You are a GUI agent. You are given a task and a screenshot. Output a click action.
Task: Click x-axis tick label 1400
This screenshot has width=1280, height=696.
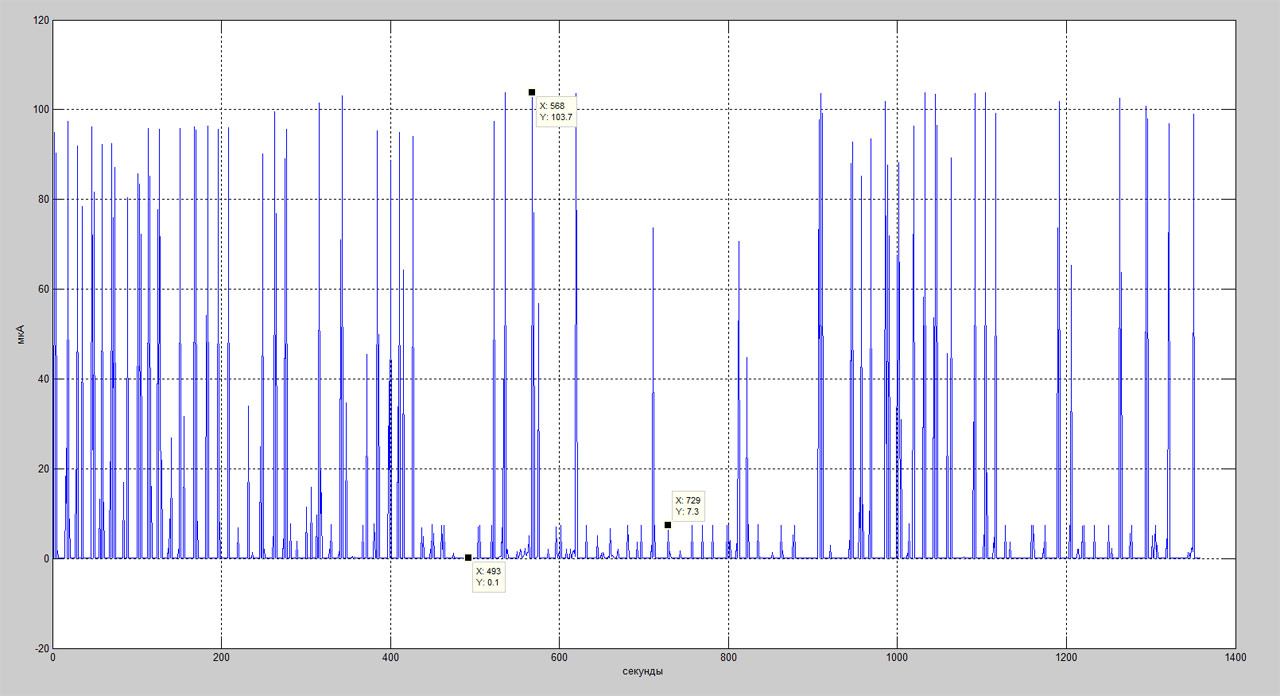click(x=1235, y=658)
